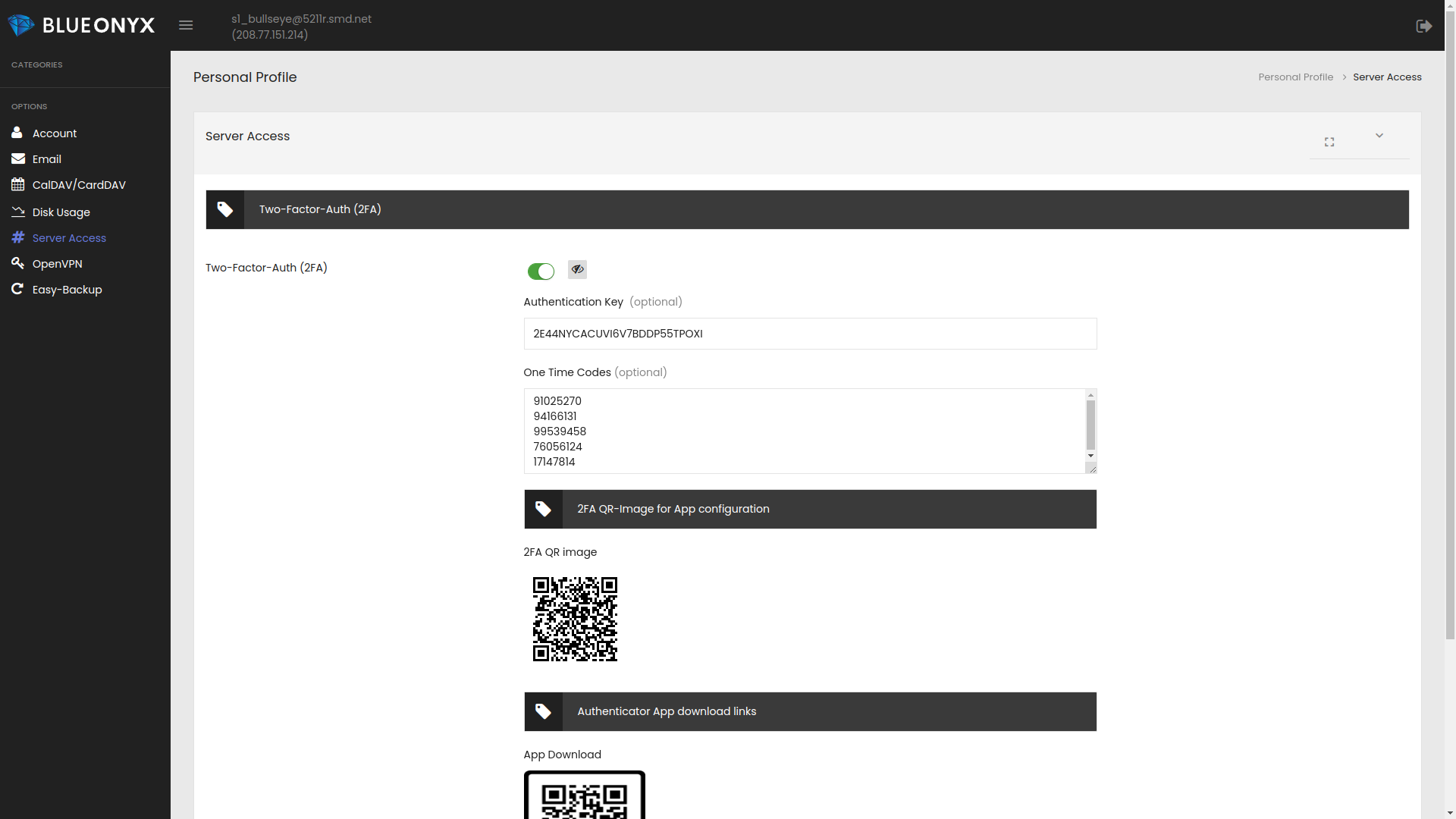Click the One Time Codes scroll-down arrow

click(x=1090, y=456)
